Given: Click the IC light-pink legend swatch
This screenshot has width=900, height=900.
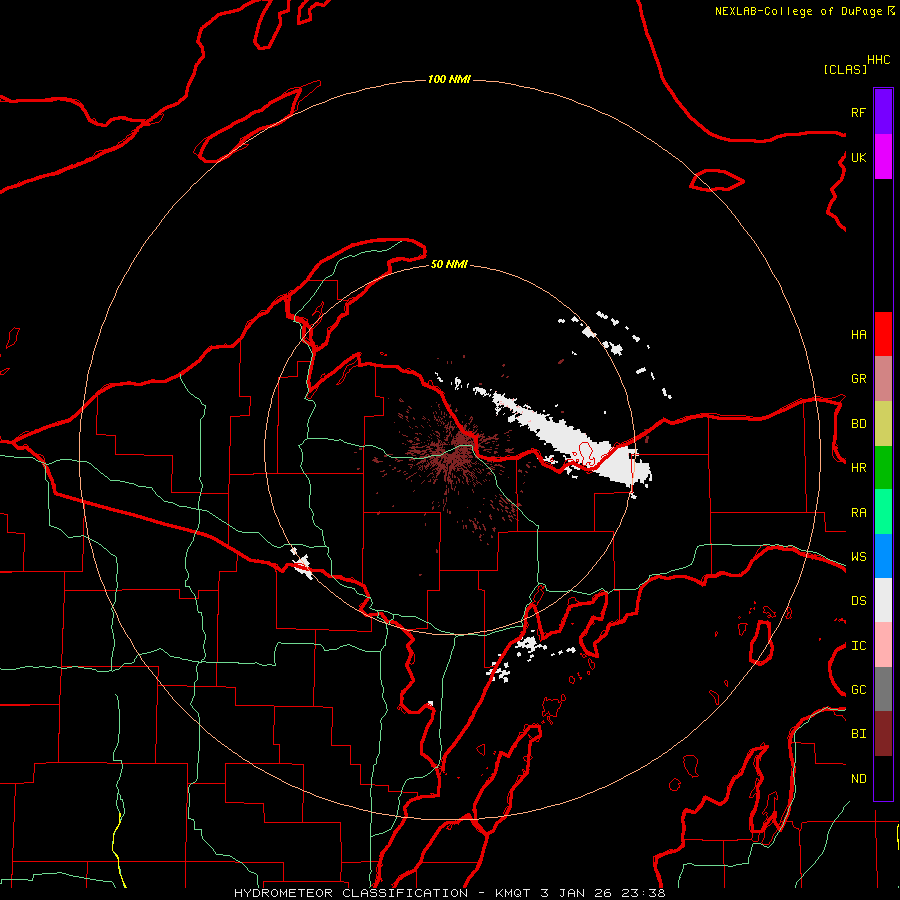Looking at the screenshot, I should coord(883,645).
